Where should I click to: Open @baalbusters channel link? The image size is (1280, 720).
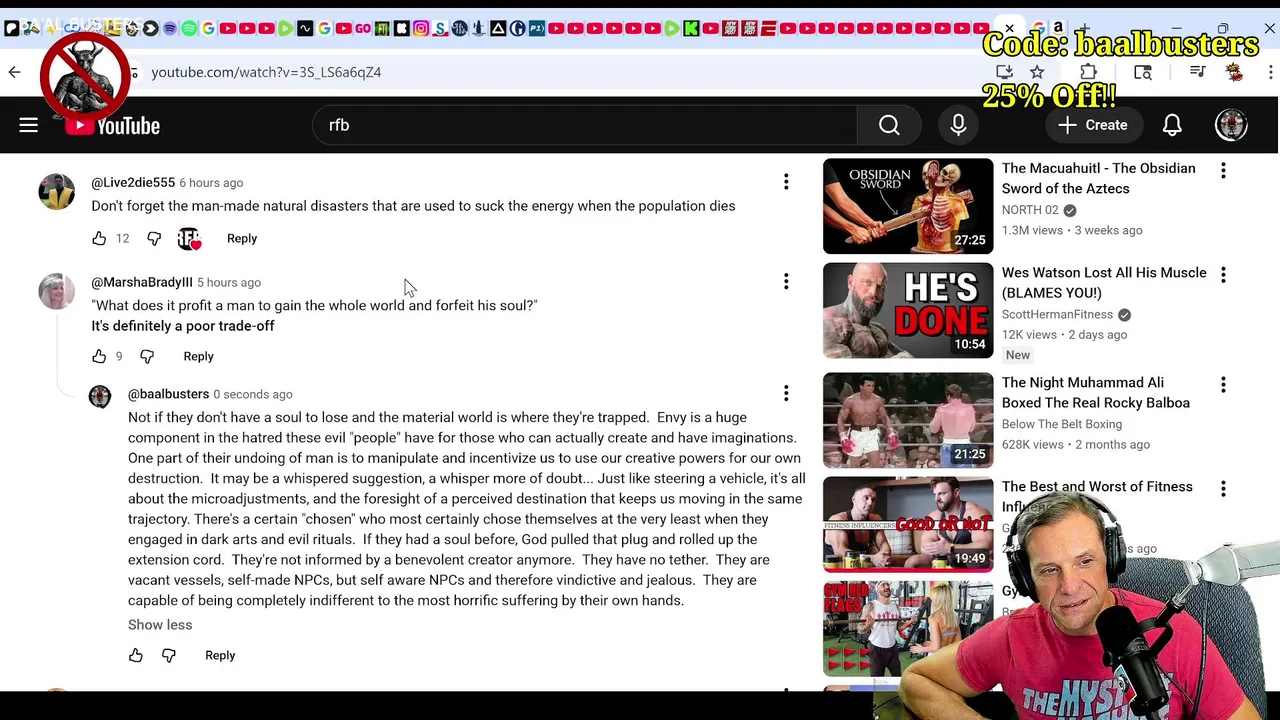tap(168, 394)
